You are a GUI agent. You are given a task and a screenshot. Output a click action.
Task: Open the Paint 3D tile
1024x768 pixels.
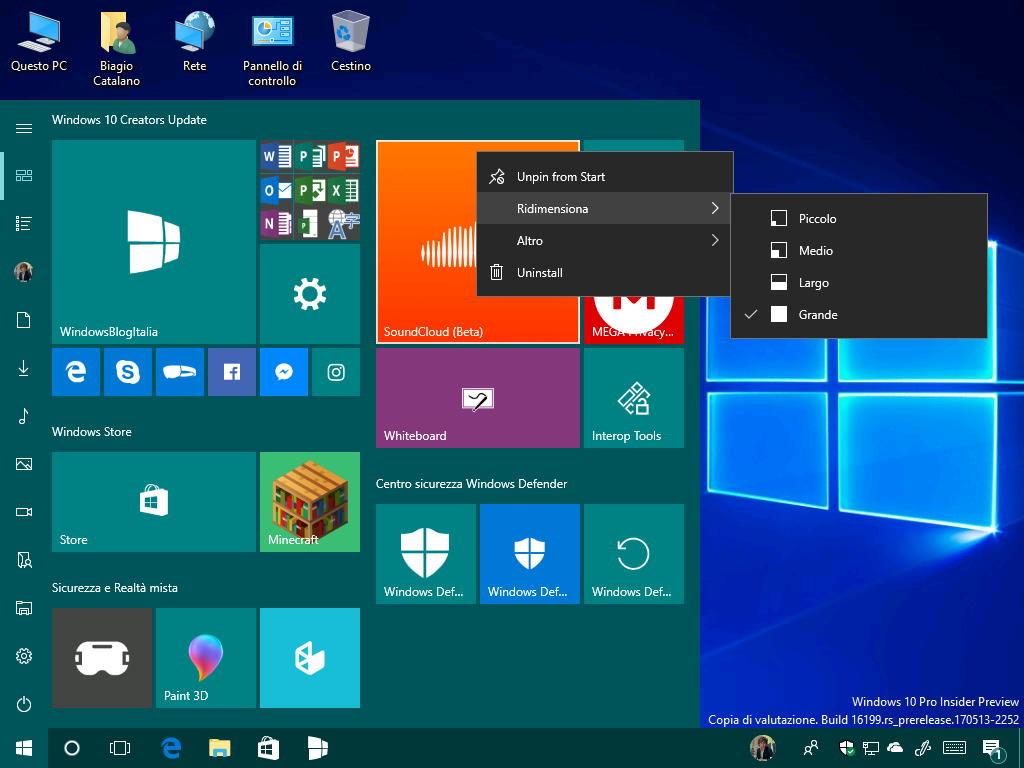pos(206,658)
